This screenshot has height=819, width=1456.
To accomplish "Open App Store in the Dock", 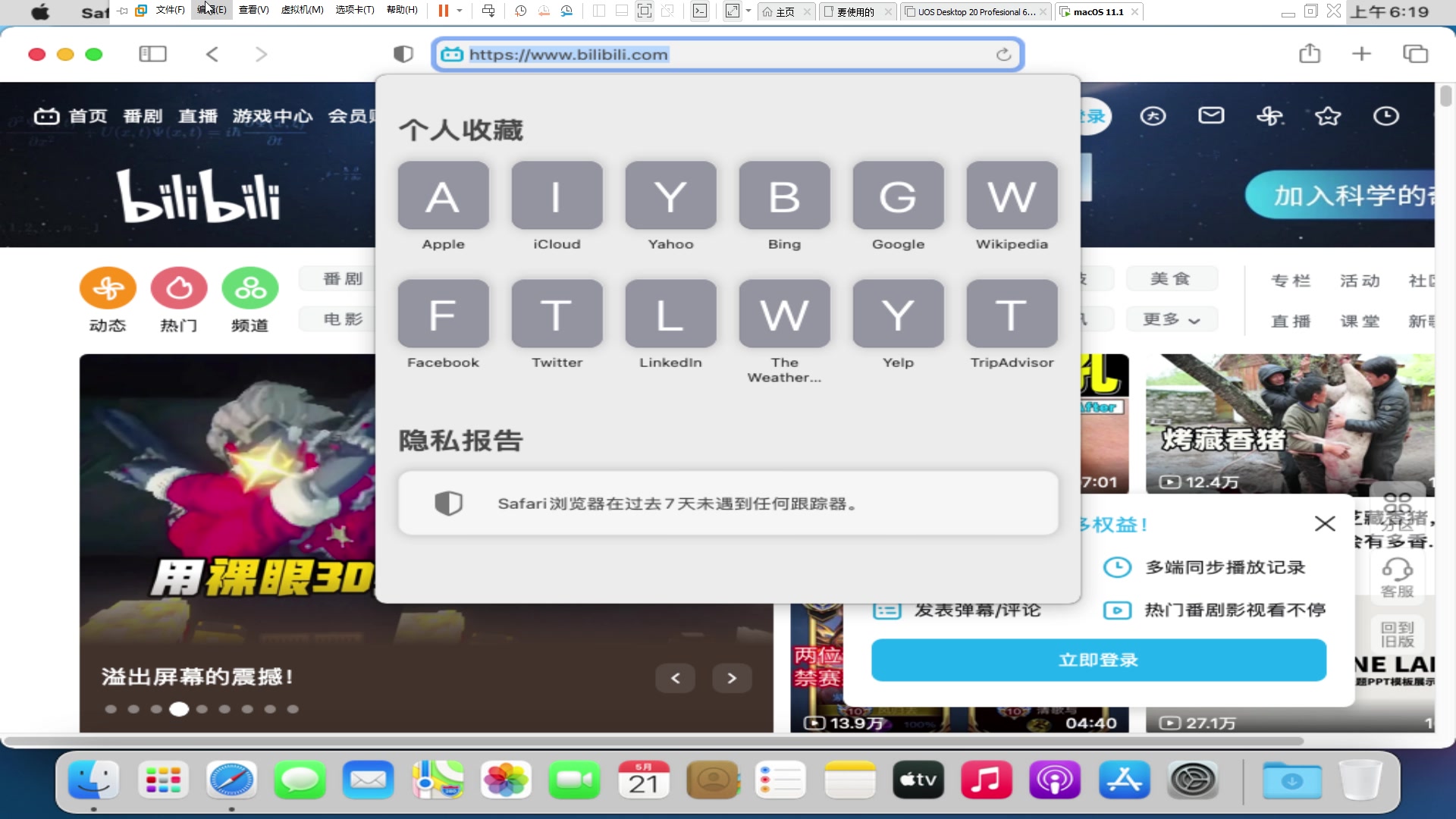I will click(1124, 780).
